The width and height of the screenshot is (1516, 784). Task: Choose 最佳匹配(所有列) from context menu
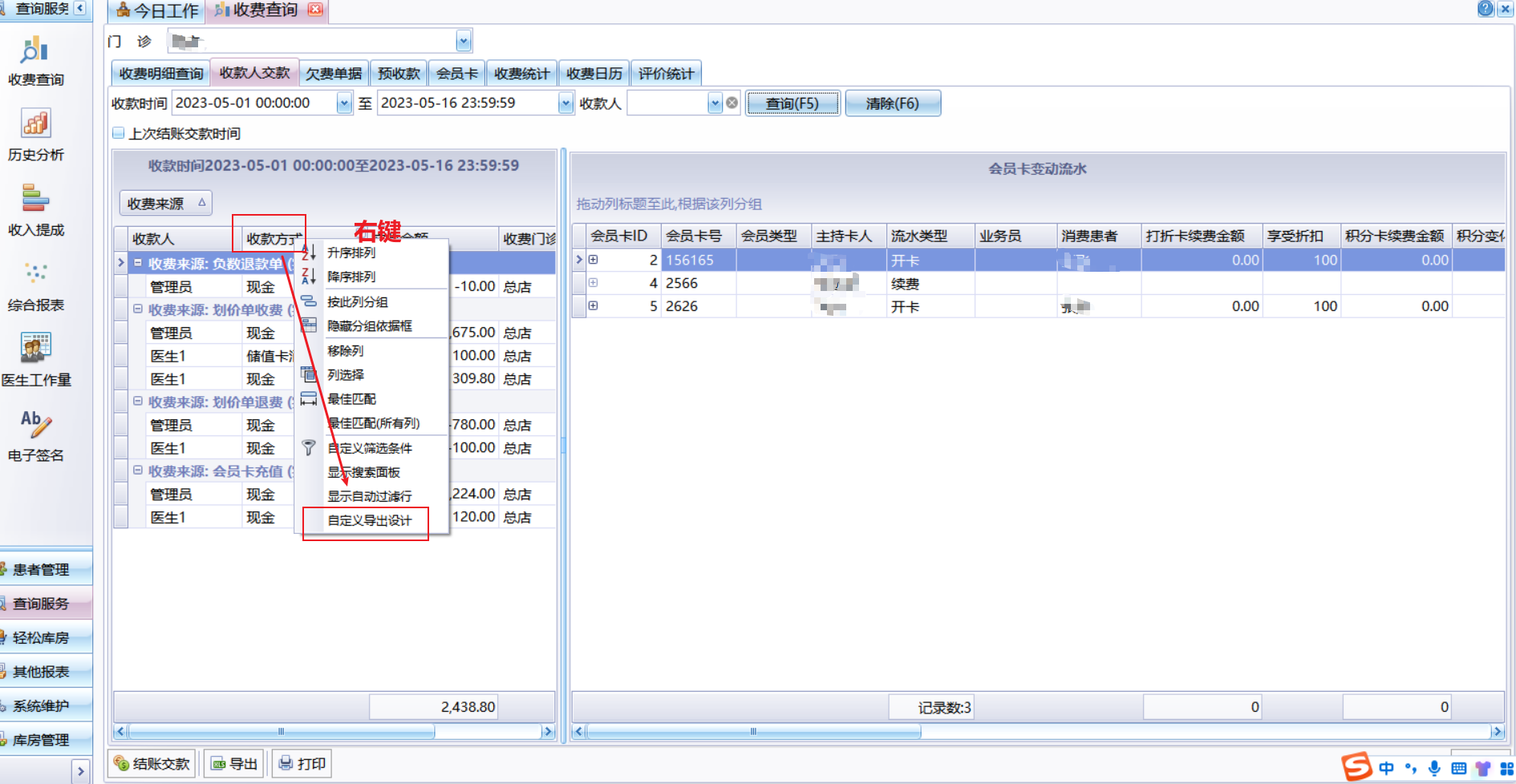[x=373, y=422]
